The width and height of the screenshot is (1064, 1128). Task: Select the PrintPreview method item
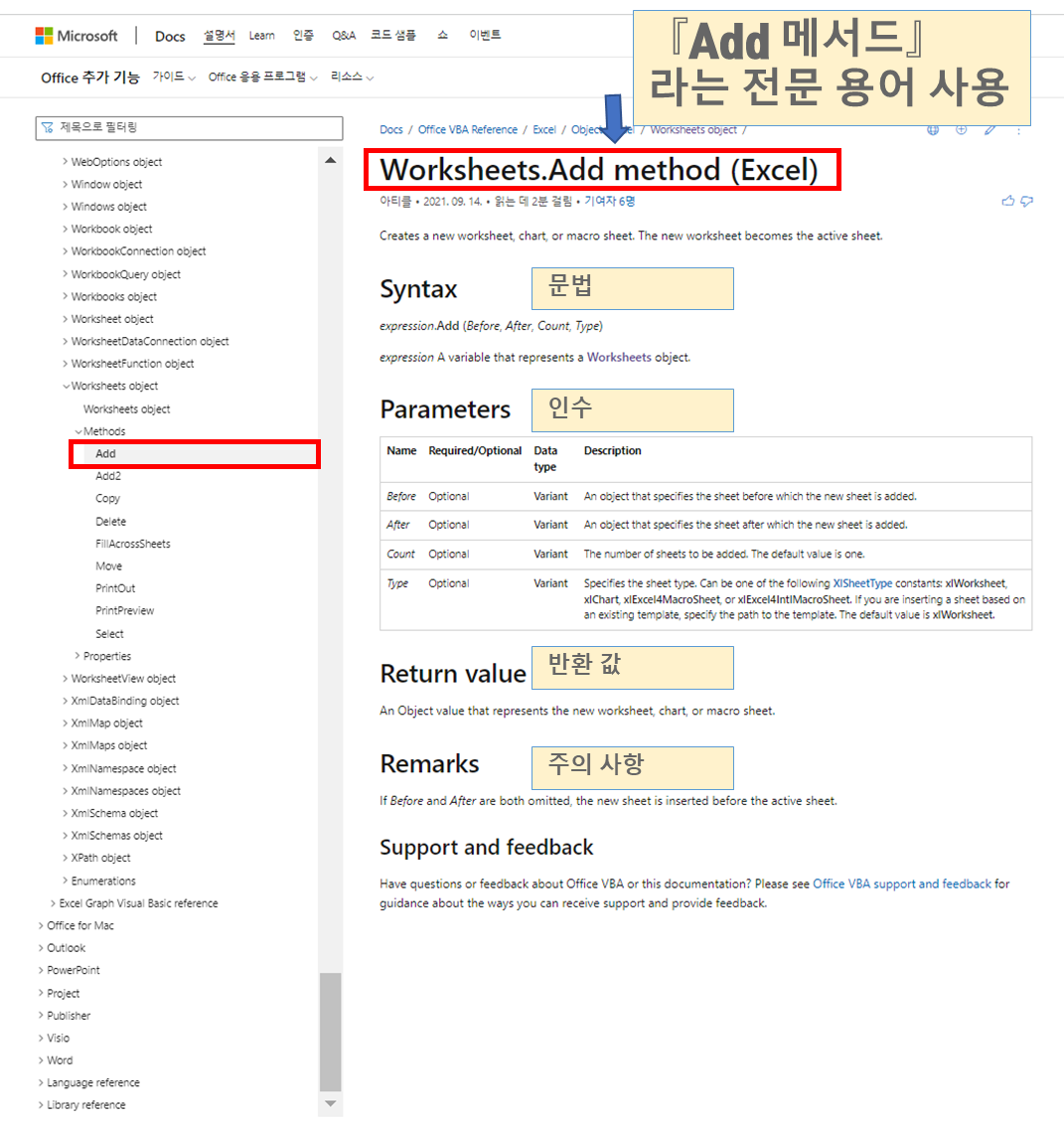(125, 611)
